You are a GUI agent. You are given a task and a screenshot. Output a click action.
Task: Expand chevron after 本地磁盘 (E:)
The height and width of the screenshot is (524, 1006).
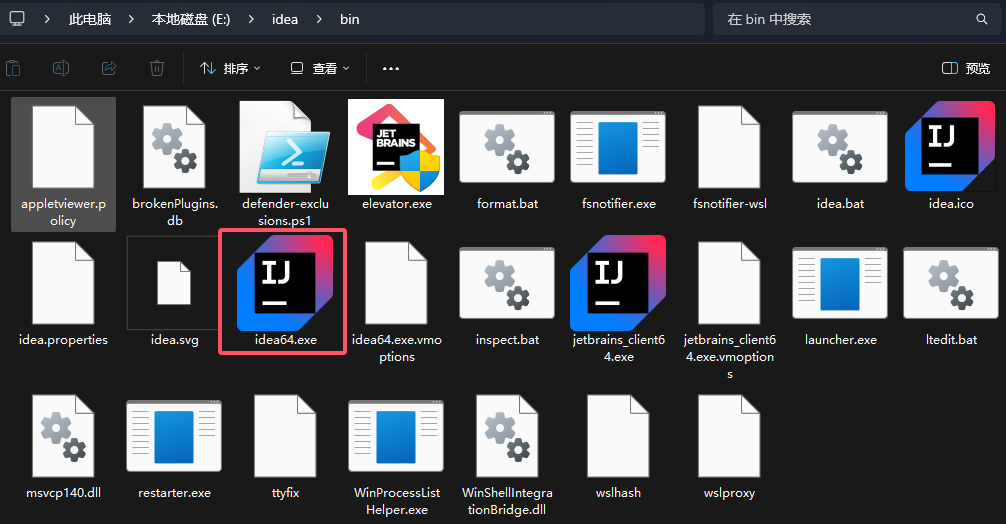pos(251,19)
